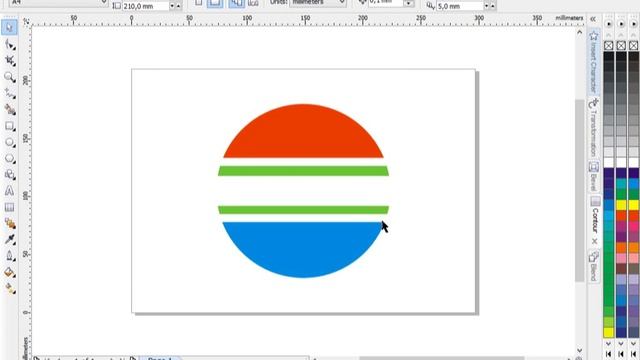Decrease the 5,0 mm duplicate distance
The image size is (640, 360).
(486, 6)
